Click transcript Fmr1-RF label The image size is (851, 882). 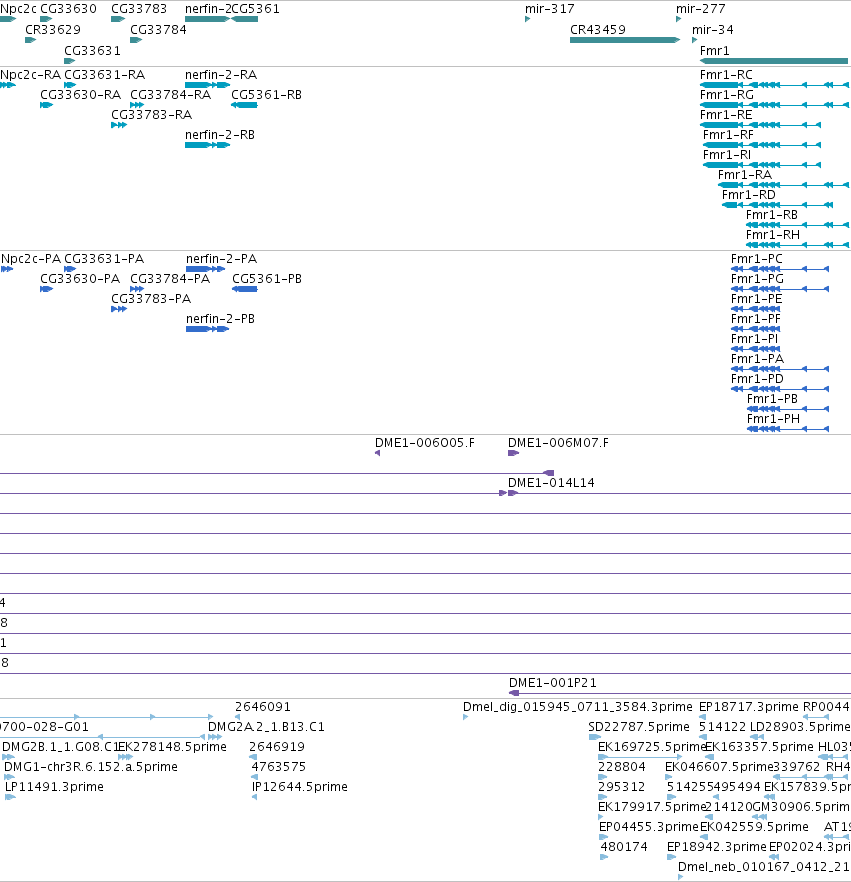coord(728,135)
